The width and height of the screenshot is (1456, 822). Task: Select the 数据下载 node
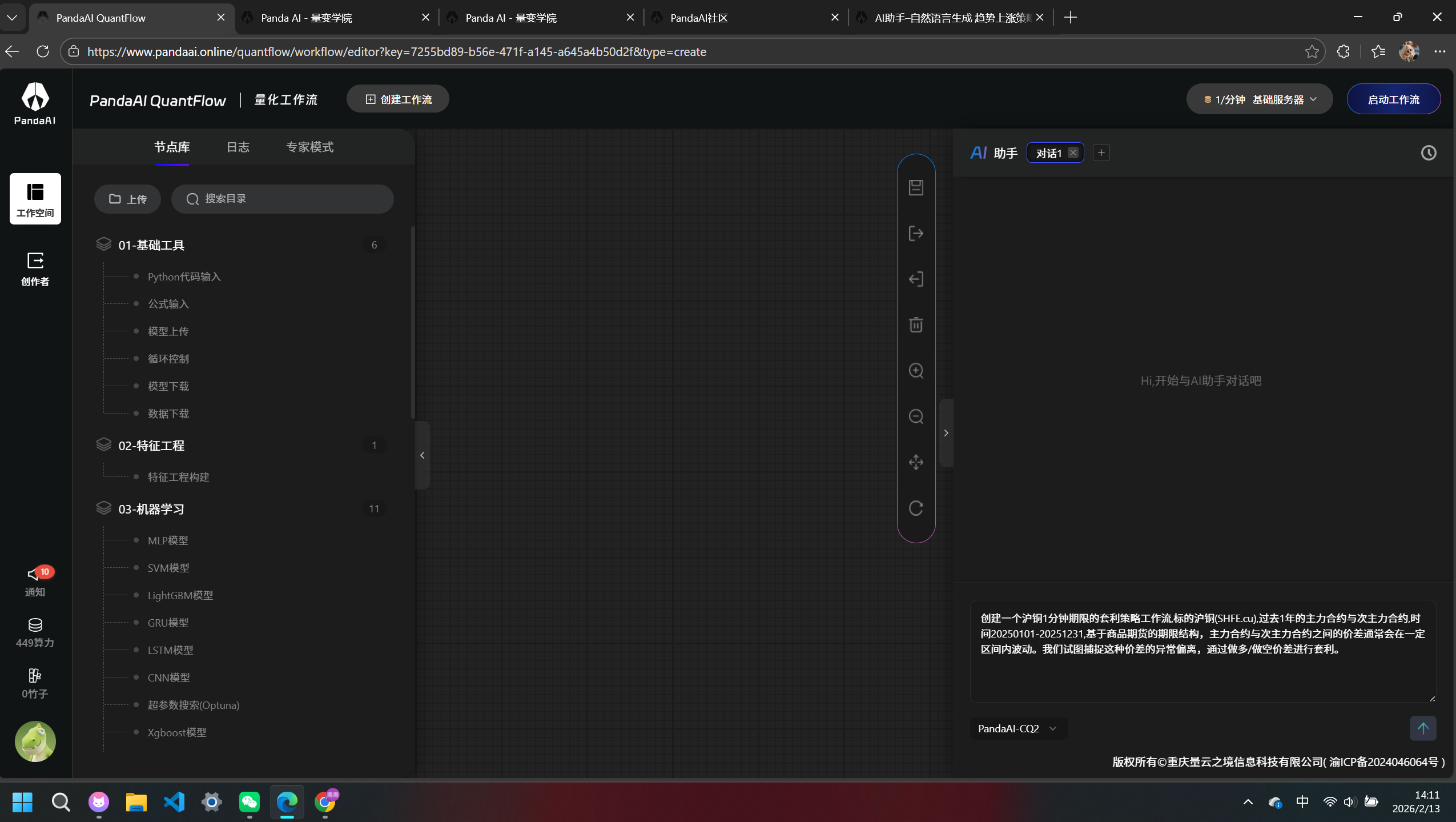click(x=168, y=414)
